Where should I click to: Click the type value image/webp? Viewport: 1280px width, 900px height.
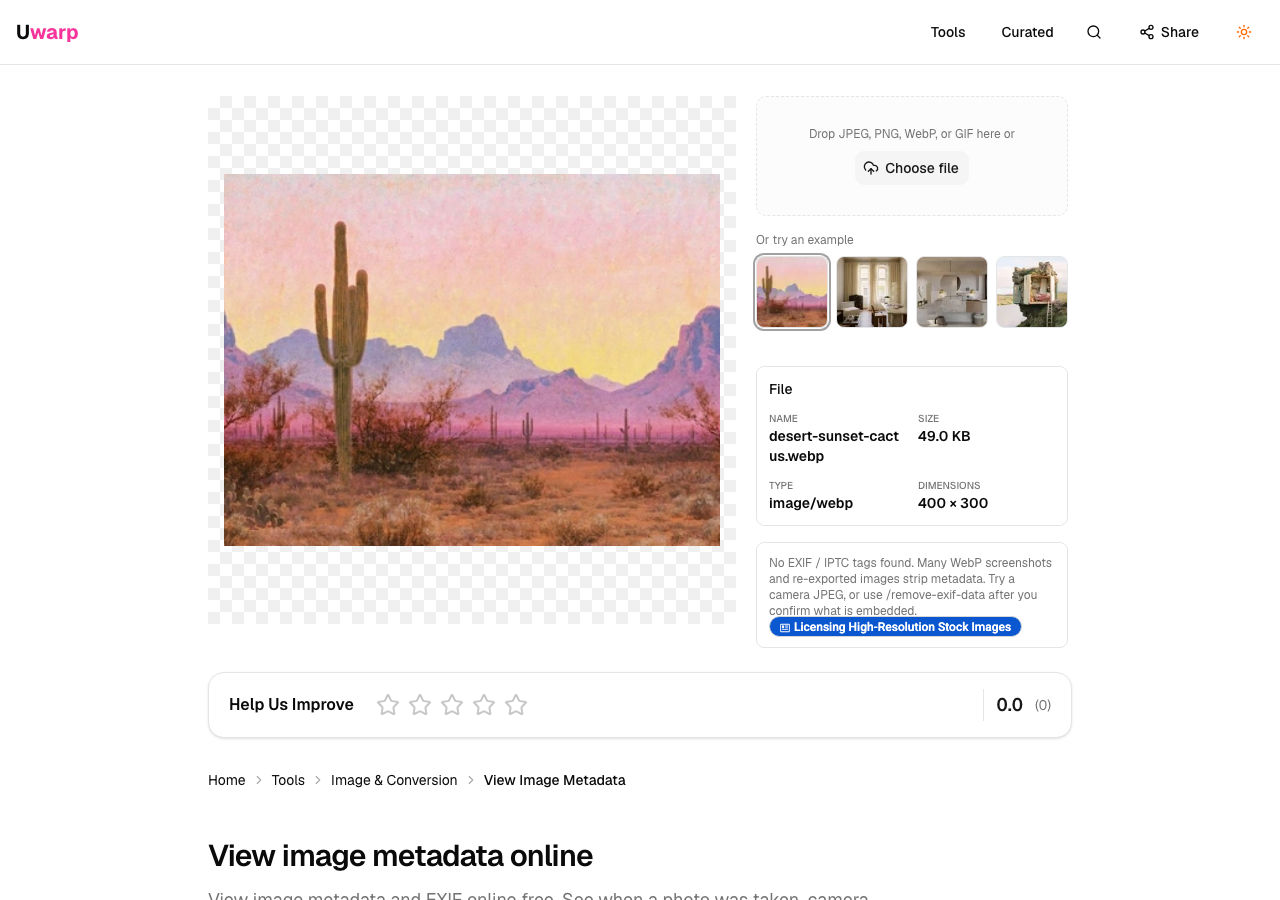point(811,503)
